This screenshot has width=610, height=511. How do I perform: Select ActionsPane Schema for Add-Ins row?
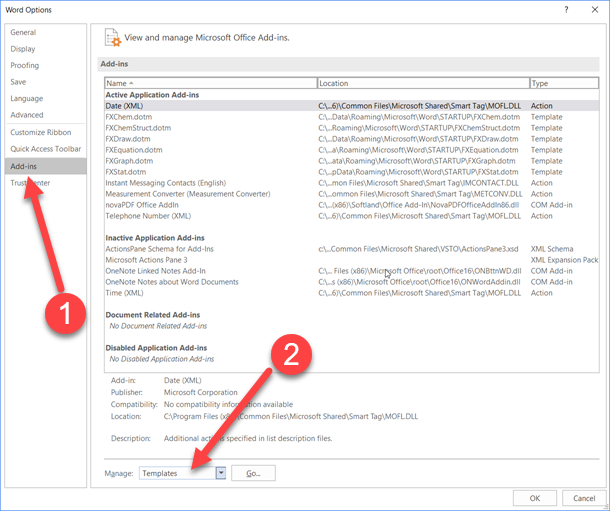352,249
